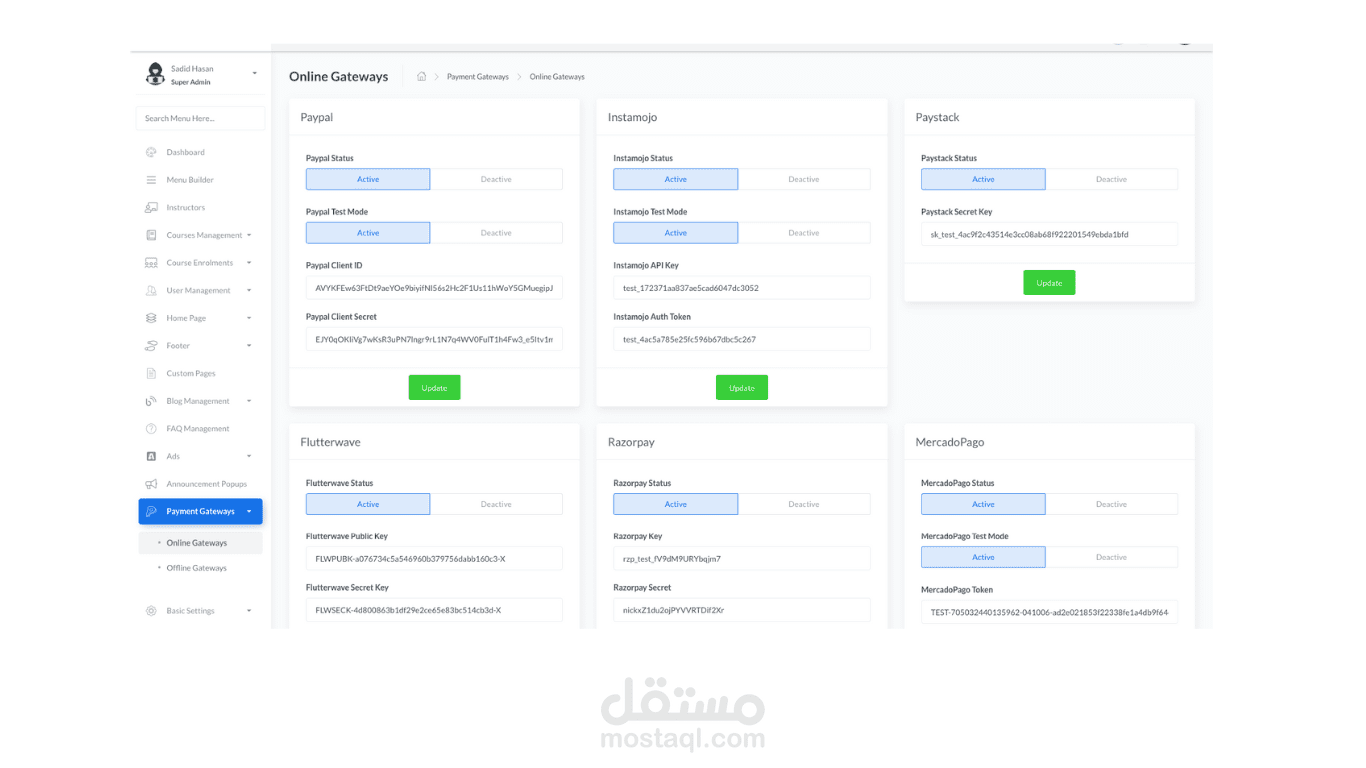Image resolution: width=1366 pixels, height=768 pixels.
Task: Click the Courses Management icon
Action: point(151,235)
